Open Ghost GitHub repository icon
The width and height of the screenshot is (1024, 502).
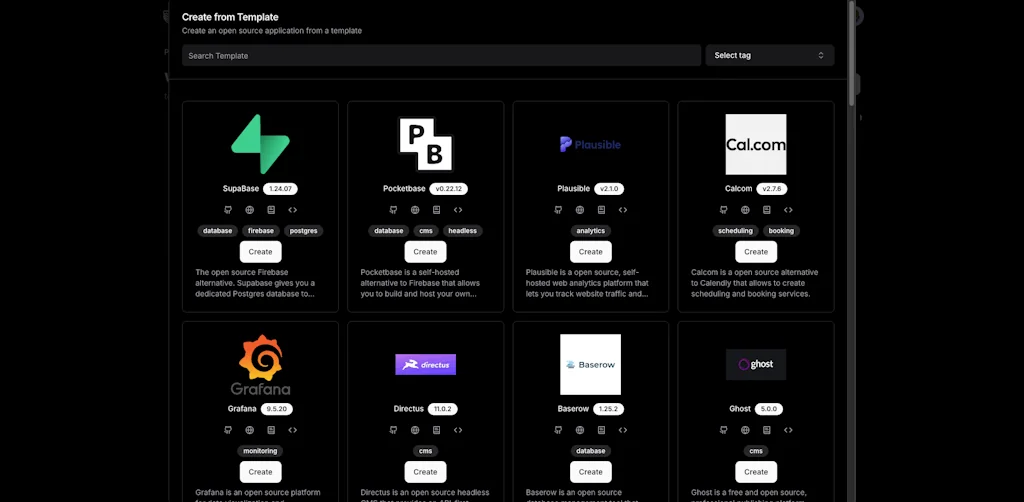724,430
